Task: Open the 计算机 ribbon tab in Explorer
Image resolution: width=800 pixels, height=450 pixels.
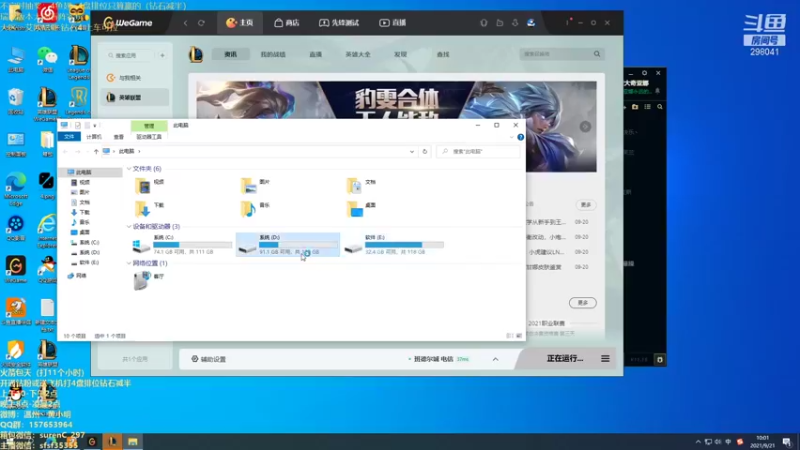Action: click(x=93, y=137)
